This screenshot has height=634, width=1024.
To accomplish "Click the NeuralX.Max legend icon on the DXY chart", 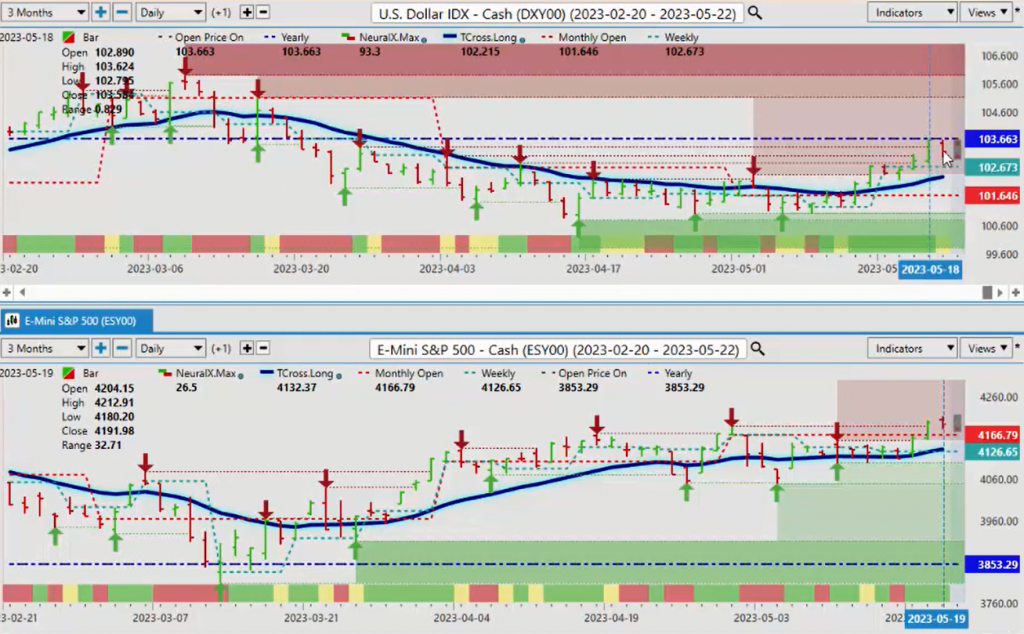I will click(348, 37).
